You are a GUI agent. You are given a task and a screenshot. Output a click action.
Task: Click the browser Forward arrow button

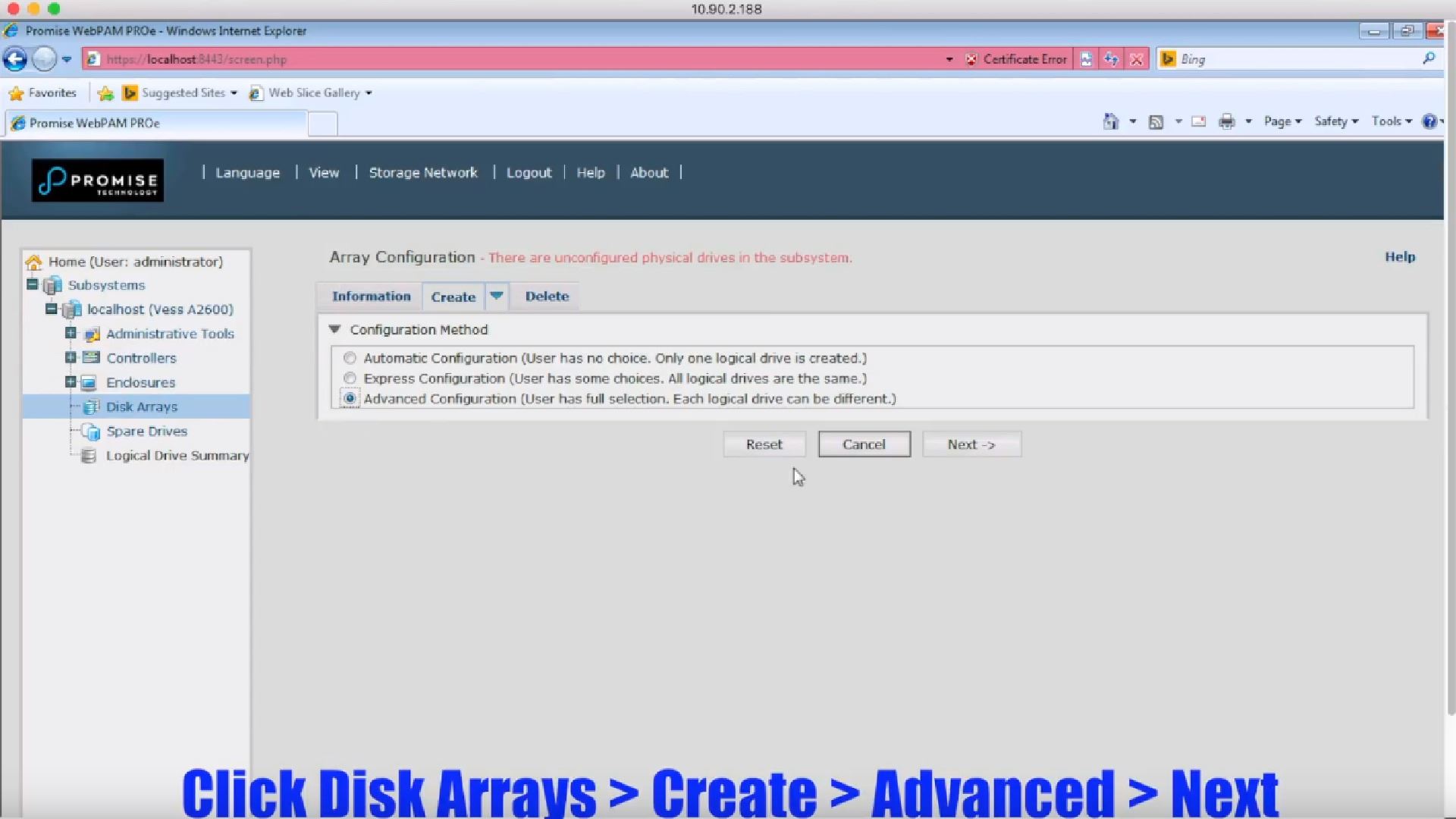point(44,59)
